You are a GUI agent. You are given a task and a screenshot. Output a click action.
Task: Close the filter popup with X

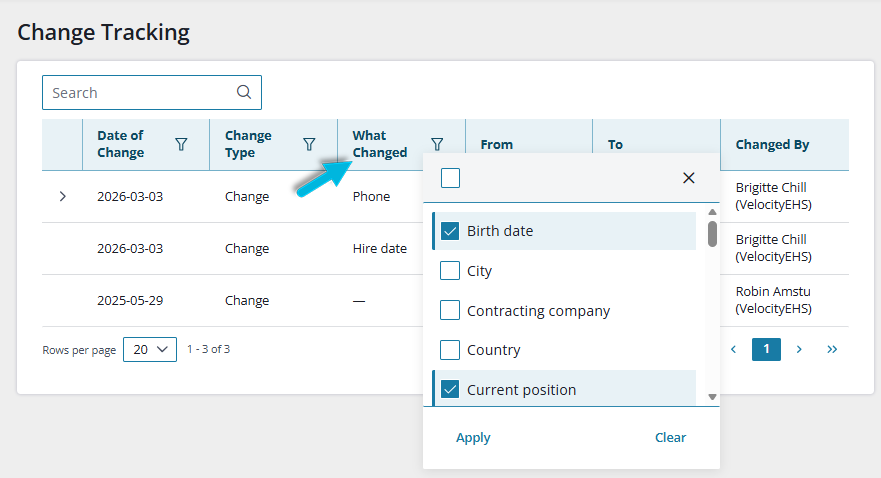[688, 178]
